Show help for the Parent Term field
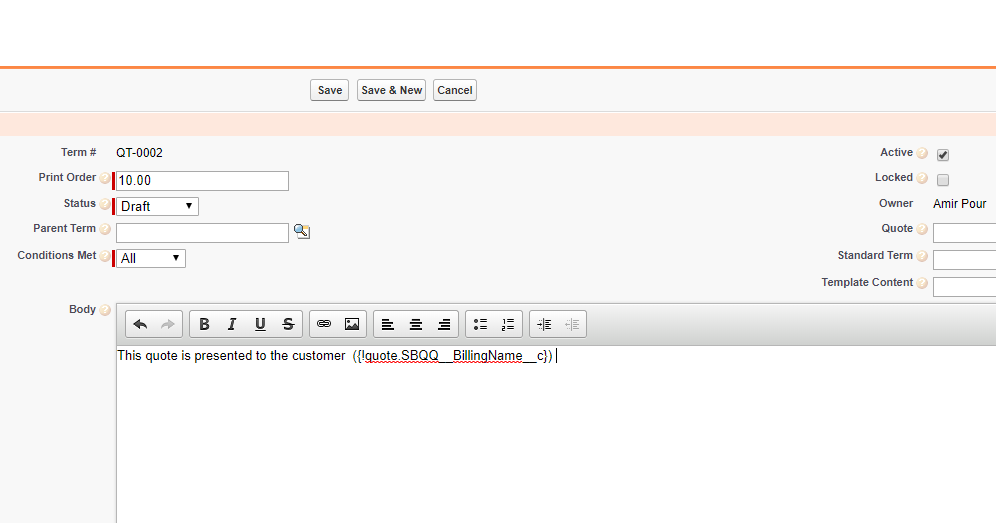This screenshot has width=996, height=523. point(105,229)
